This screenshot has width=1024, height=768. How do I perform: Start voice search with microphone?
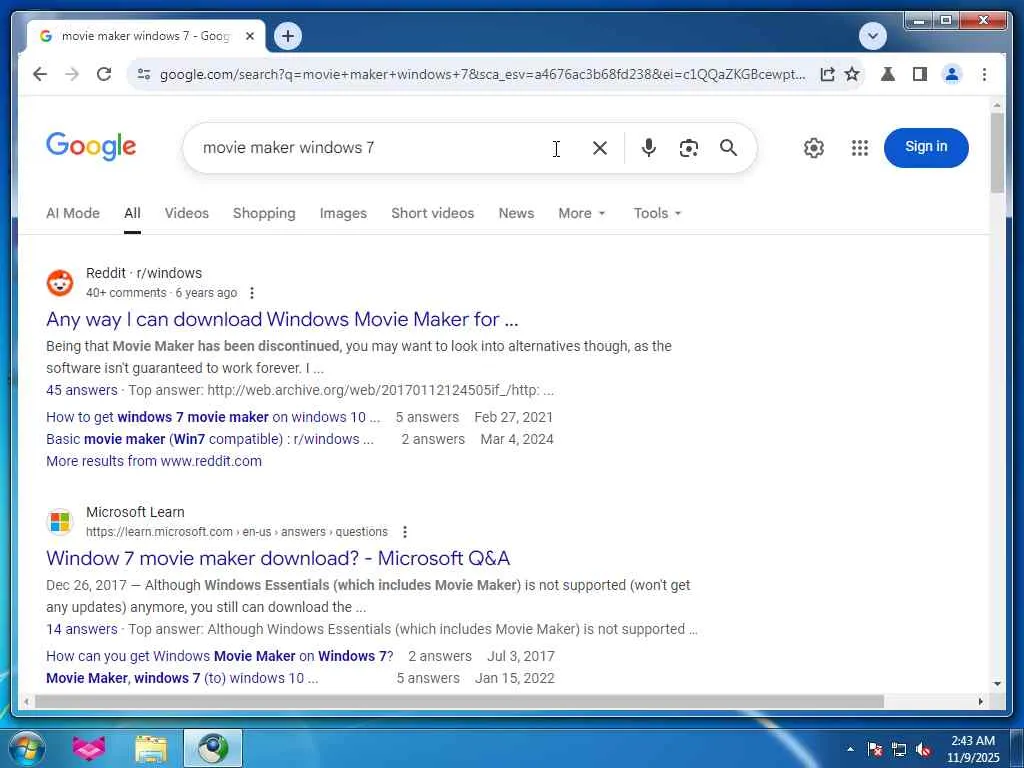point(648,148)
